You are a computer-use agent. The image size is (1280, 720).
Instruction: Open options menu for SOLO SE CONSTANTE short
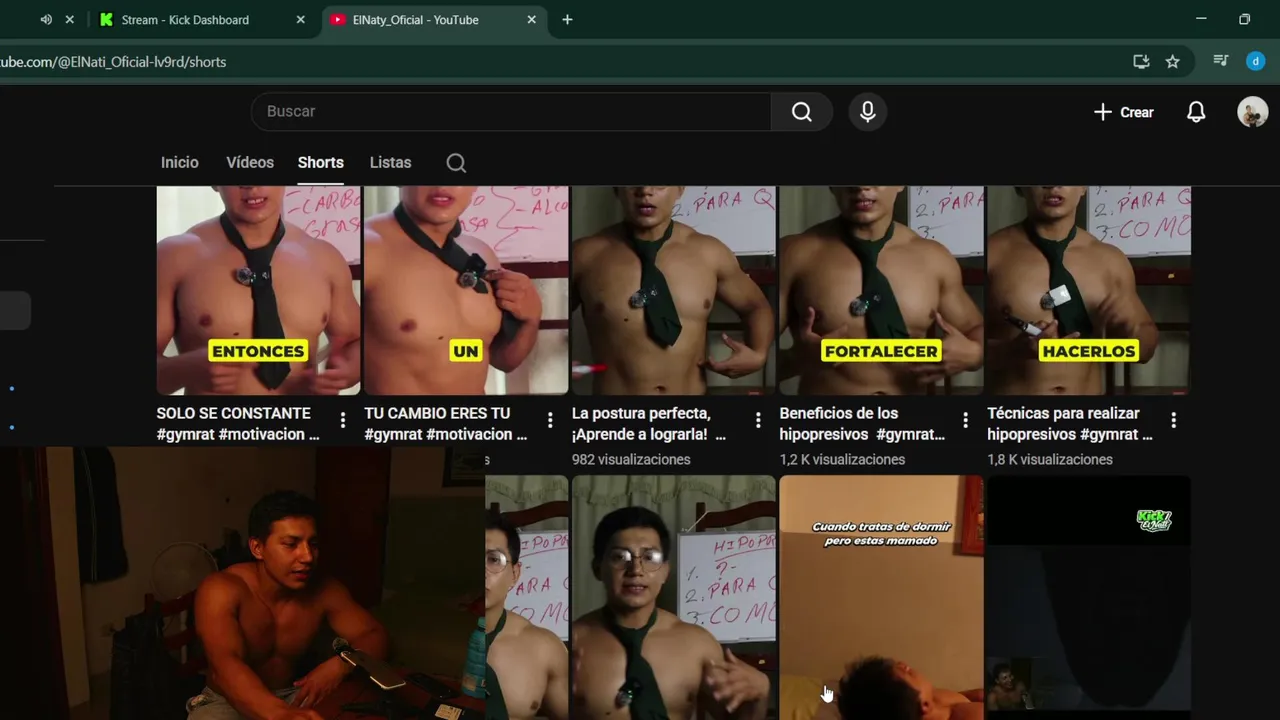coord(343,420)
